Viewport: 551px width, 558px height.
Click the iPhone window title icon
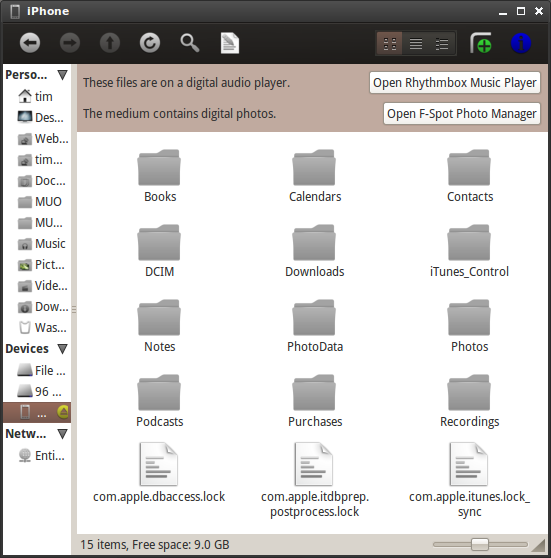[x=15, y=11]
